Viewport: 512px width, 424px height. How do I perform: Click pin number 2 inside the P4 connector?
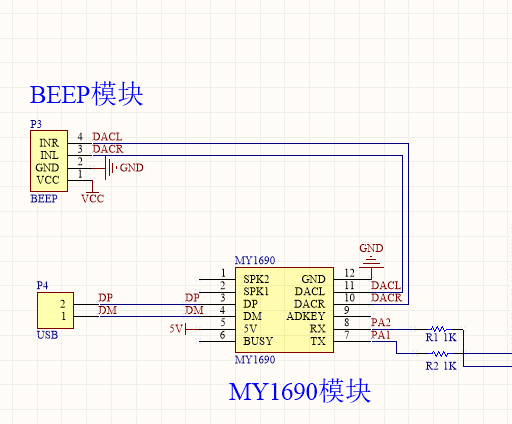point(63,304)
